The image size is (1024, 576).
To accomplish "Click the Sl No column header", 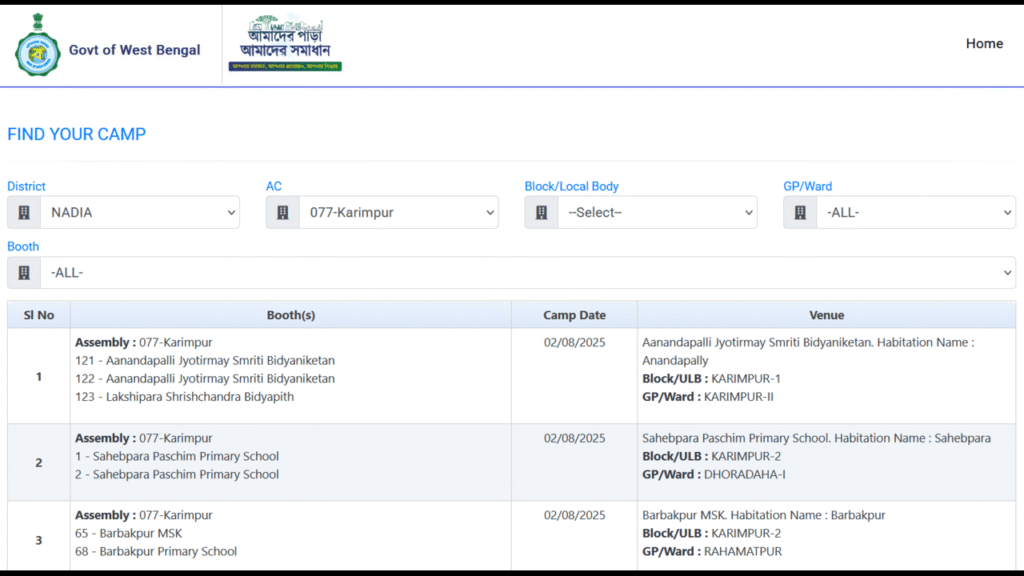I will pyautogui.click(x=39, y=315).
